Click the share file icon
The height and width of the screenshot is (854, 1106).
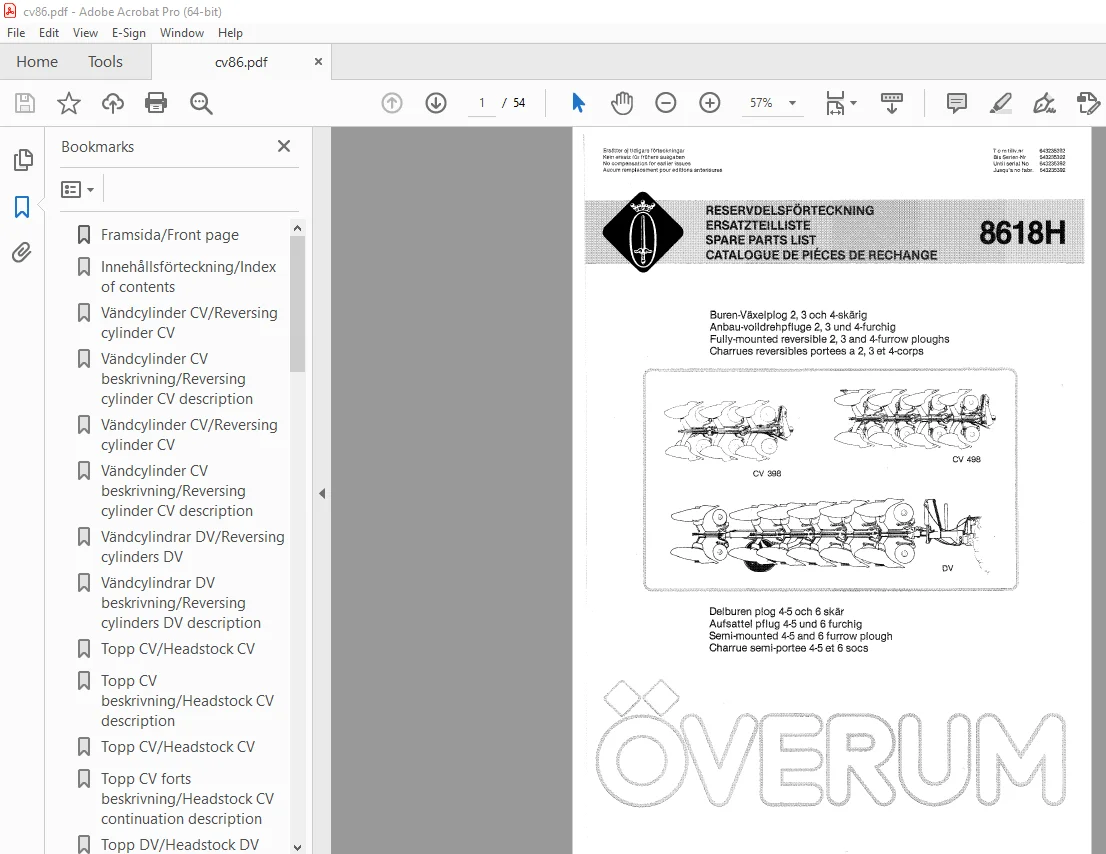(x=1088, y=103)
